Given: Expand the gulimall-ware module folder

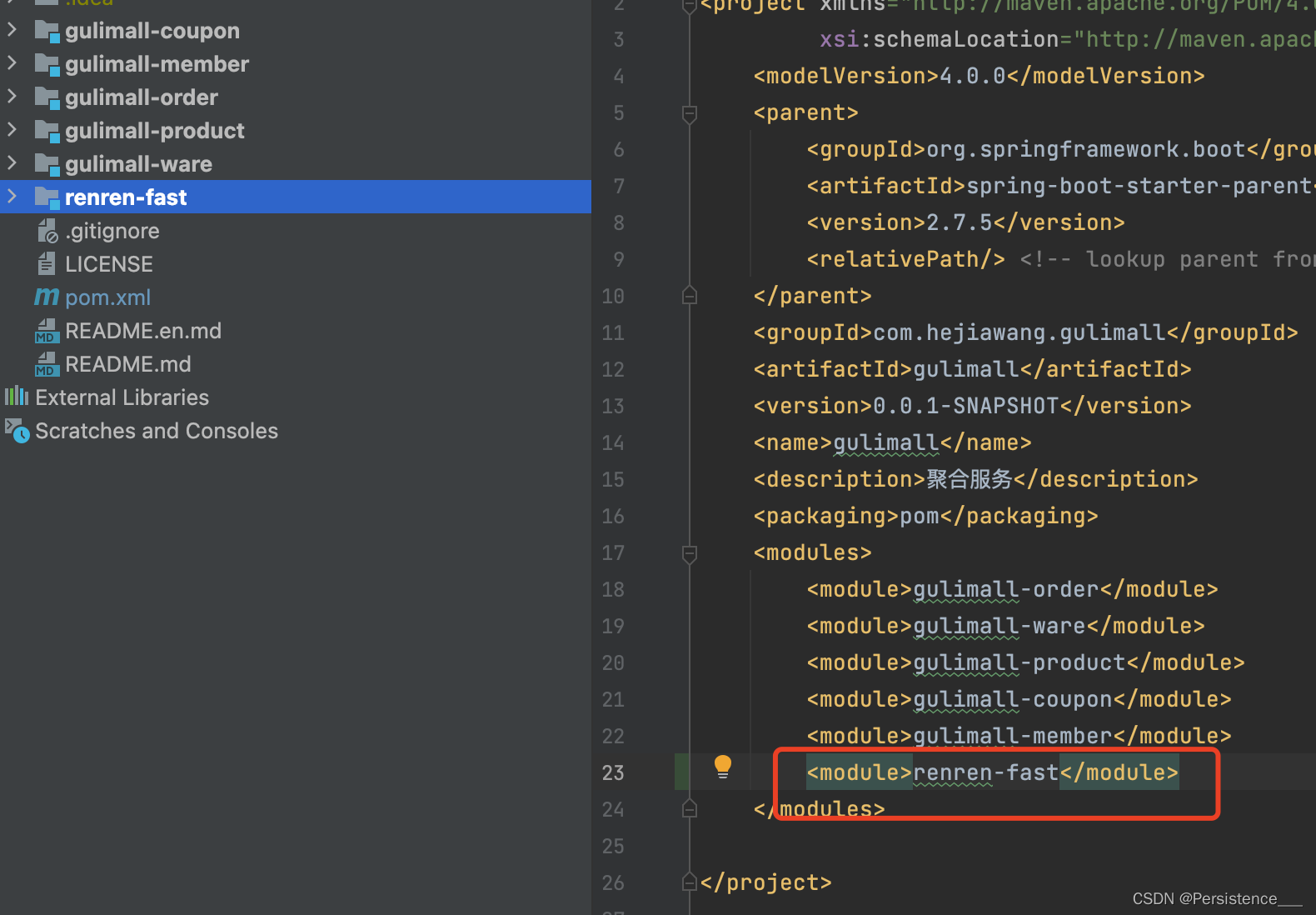Looking at the screenshot, I should click(12, 163).
